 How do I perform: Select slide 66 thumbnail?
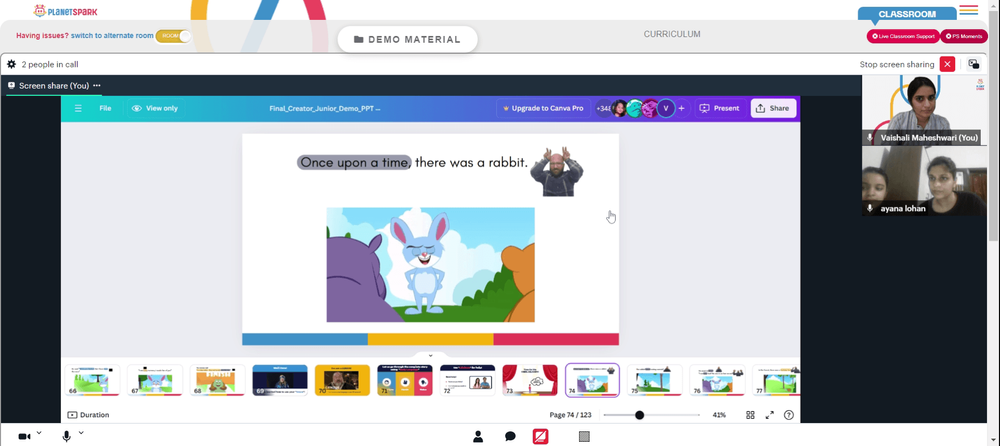pos(92,380)
